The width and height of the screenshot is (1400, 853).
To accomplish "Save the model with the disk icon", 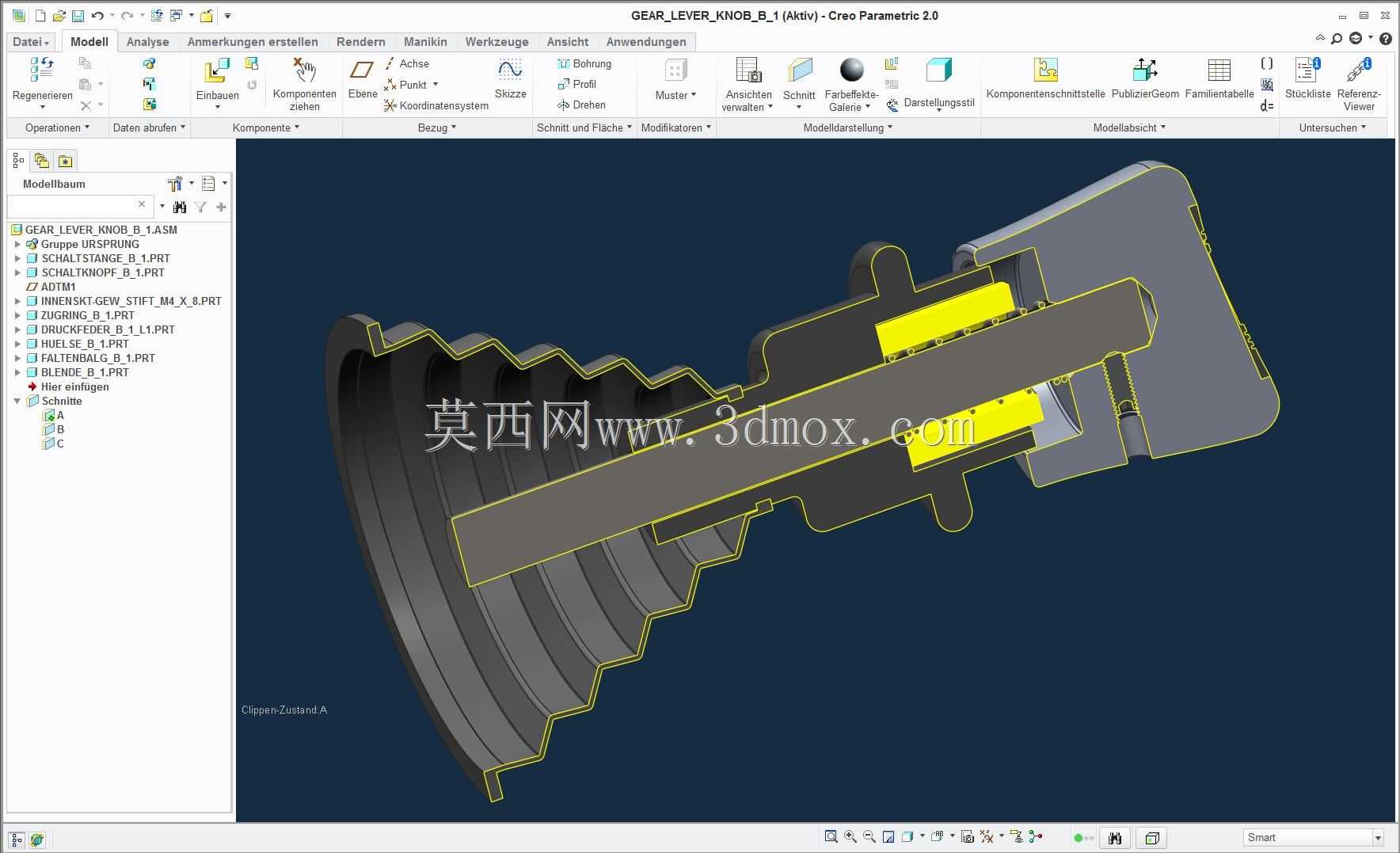I will pos(78,16).
